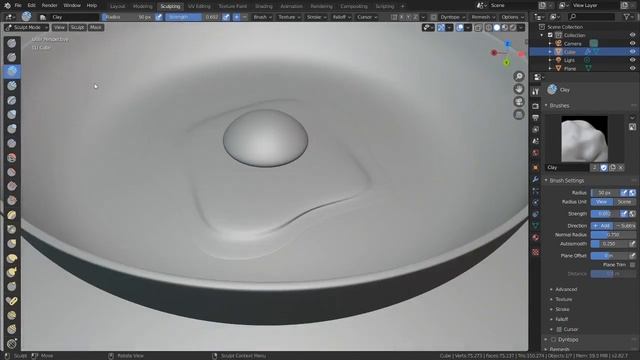
Task: Select the Draw sculpt brush tool
Action: (12, 43)
